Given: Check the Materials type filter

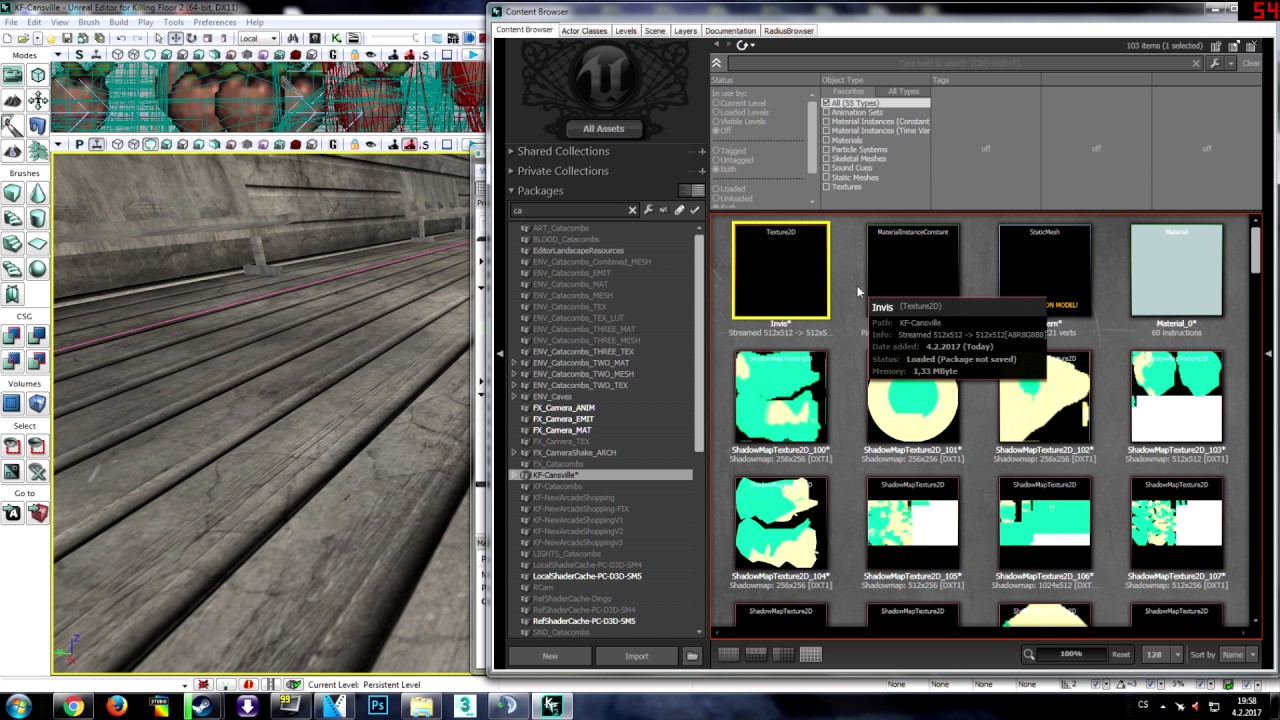Looking at the screenshot, I should click(826, 140).
